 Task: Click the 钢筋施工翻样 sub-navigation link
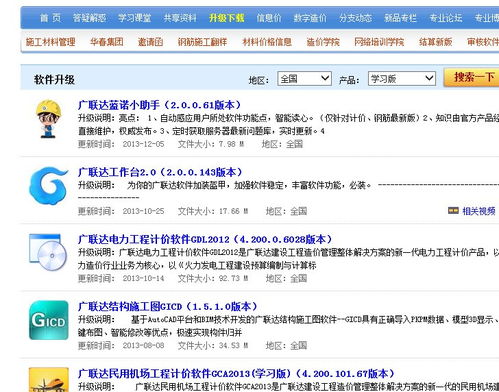point(202,42)
